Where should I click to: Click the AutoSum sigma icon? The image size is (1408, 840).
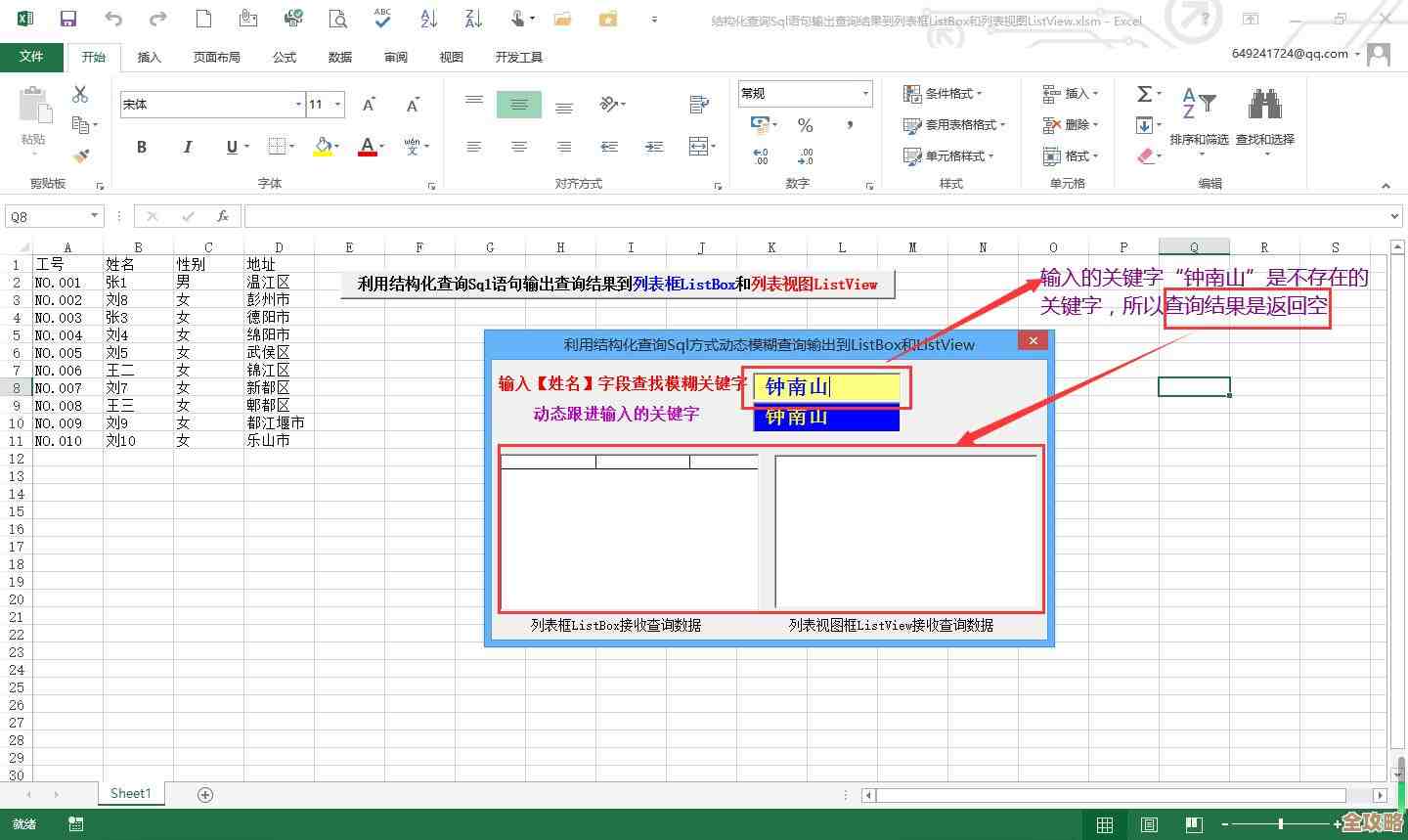(1144, 95)
